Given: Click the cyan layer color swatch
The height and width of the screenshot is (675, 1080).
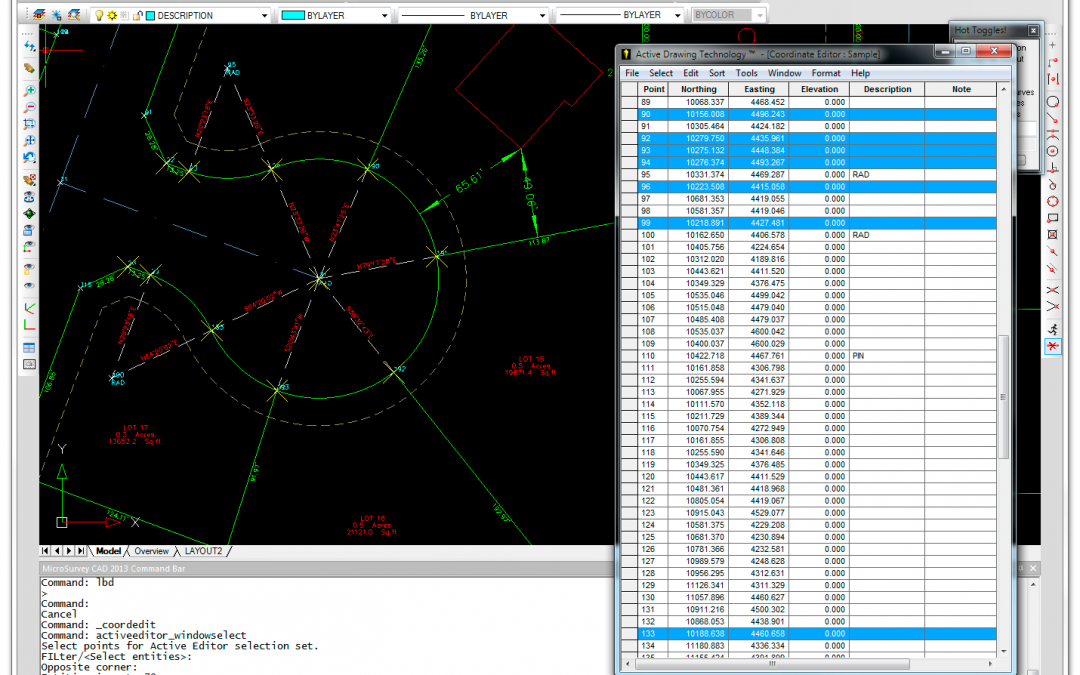Looking at the screenshot, I should click(x=151, y=16).
